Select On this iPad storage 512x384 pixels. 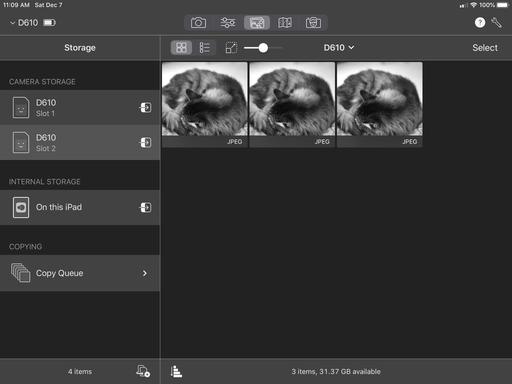80,207
